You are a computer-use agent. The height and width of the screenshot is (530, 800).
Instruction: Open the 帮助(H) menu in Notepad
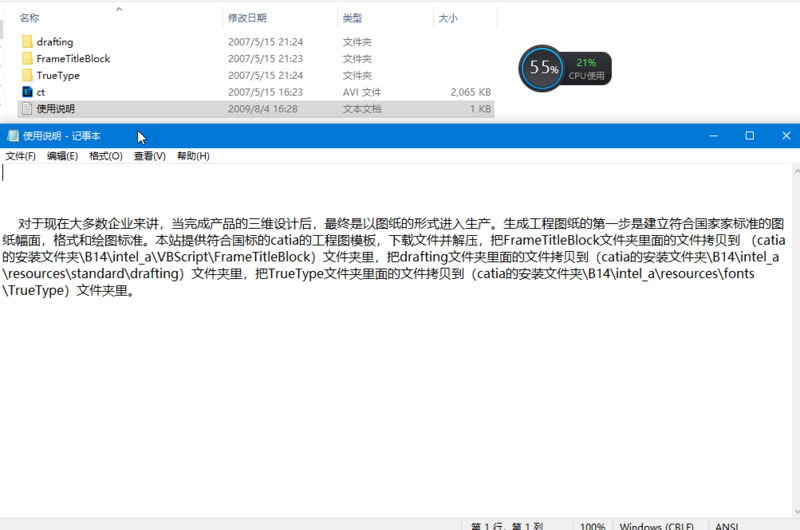click(193, 156)
